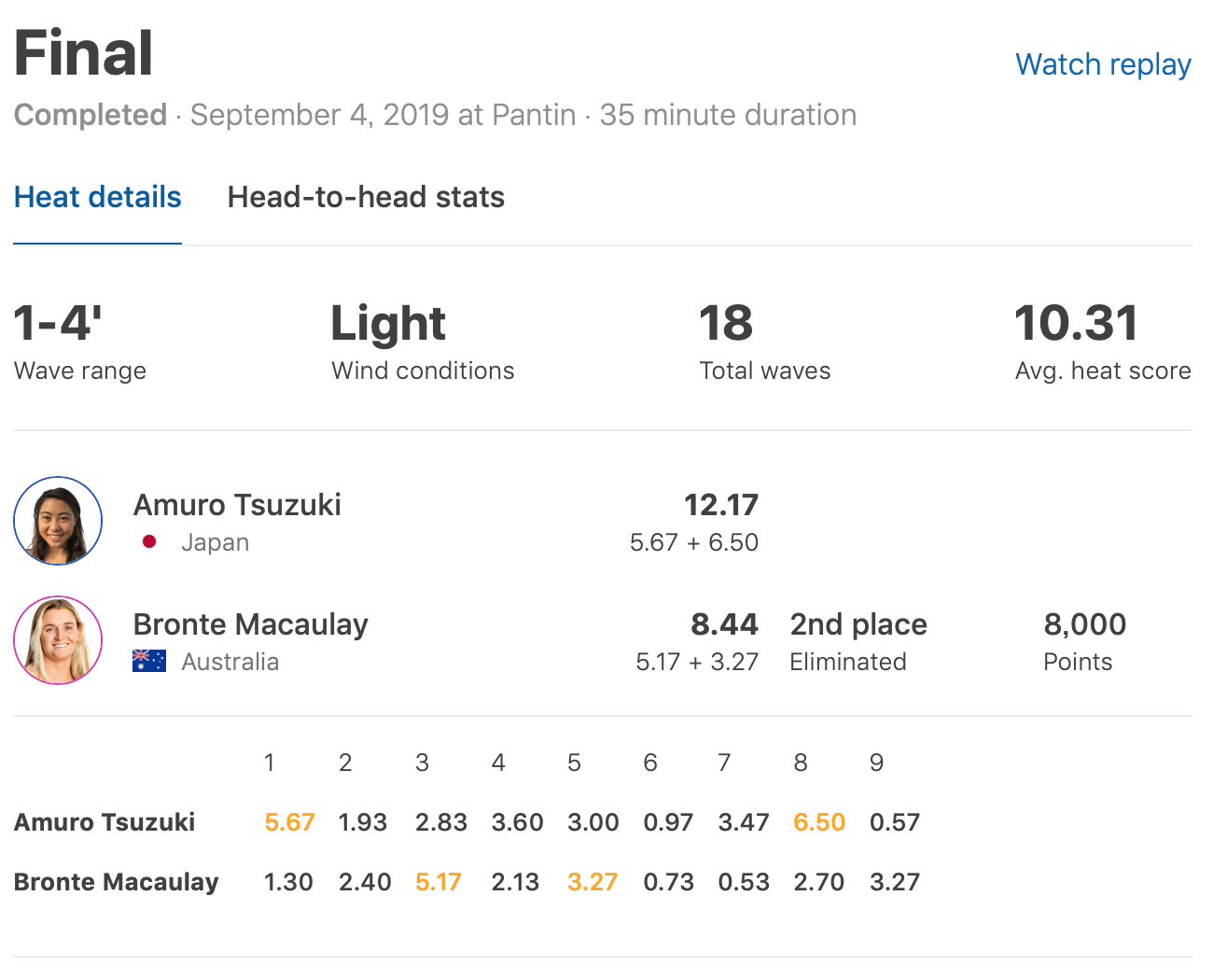
Task: Click Macaulay's highlighted 5.17 wave score
Action: pos(439,882)
